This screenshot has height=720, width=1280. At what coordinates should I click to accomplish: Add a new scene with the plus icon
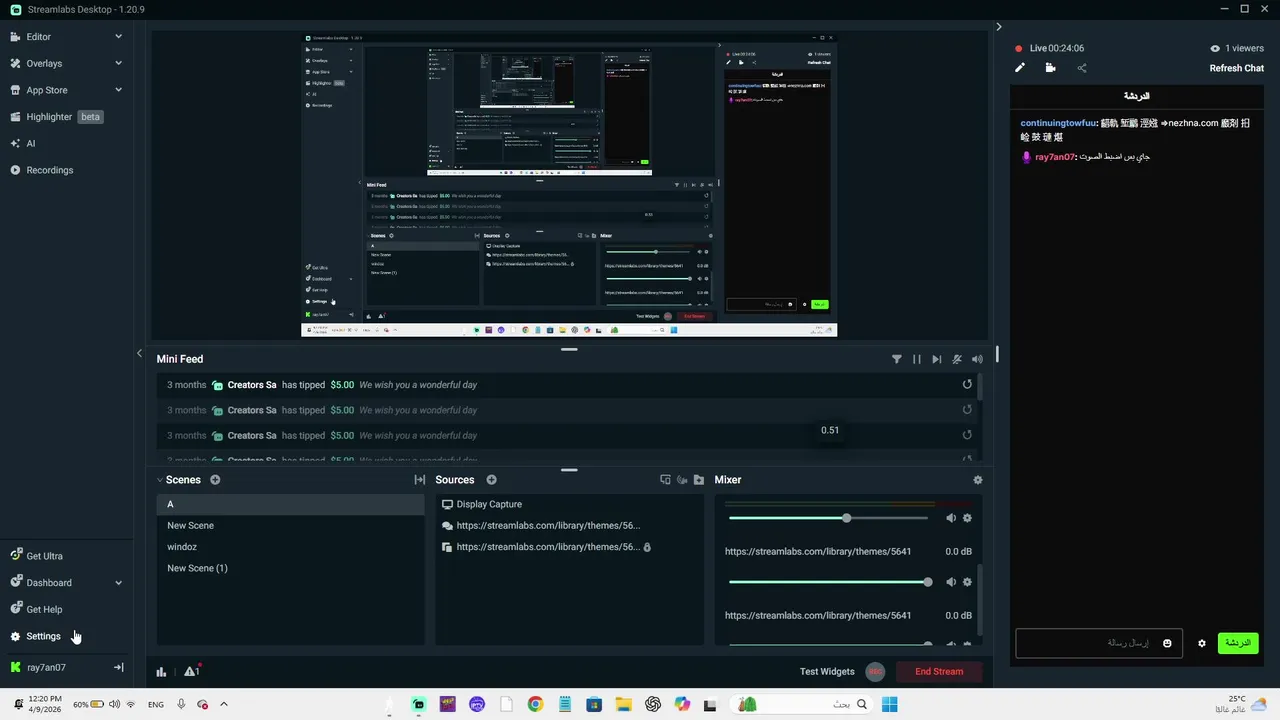click(x=215, y=480)
